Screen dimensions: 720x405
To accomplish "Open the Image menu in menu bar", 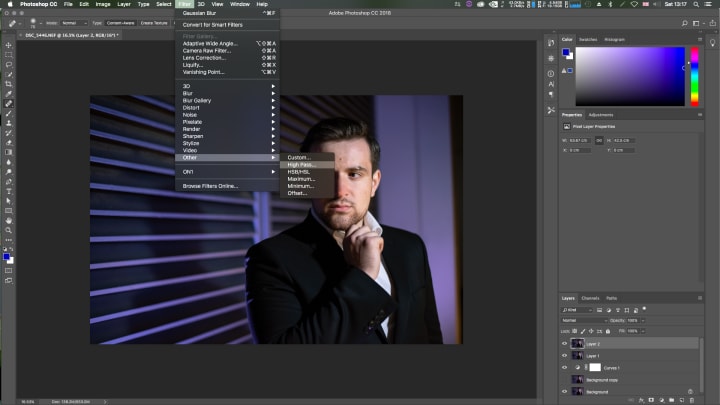I will pyautogui.click(x=103, y=4).
